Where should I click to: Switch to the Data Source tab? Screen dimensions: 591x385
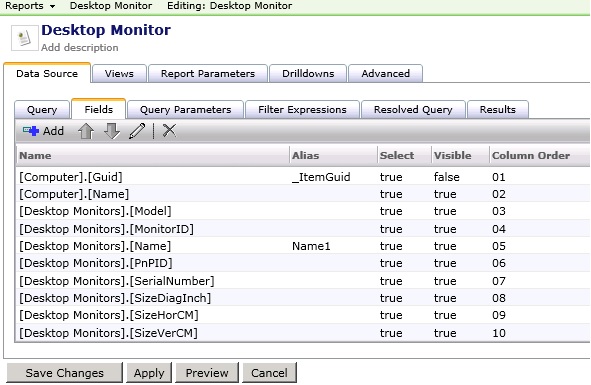[x=47, y=73]
